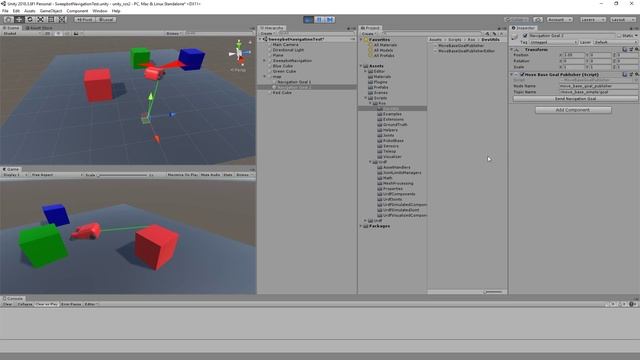The image size is (640, 360).
Task: Disable the Move Base Goal Publisher script checkbox
Action: point(522,75)
